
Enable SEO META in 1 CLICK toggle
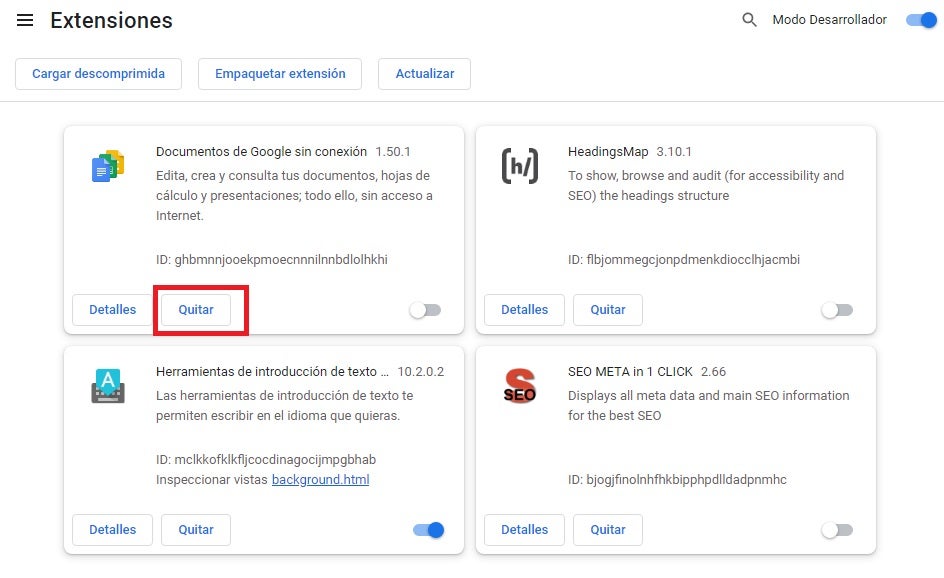click(837, 530)
